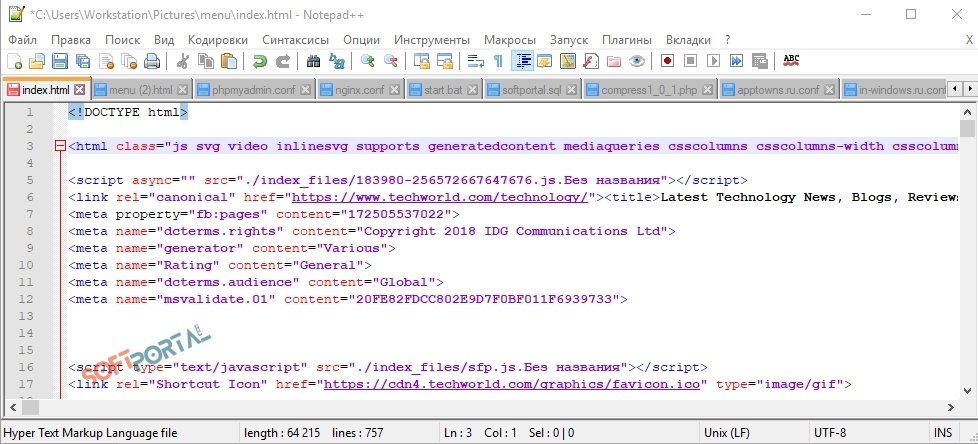Stop macro recording square icon
Screen dimensions: 978x444
coord(690,61)
